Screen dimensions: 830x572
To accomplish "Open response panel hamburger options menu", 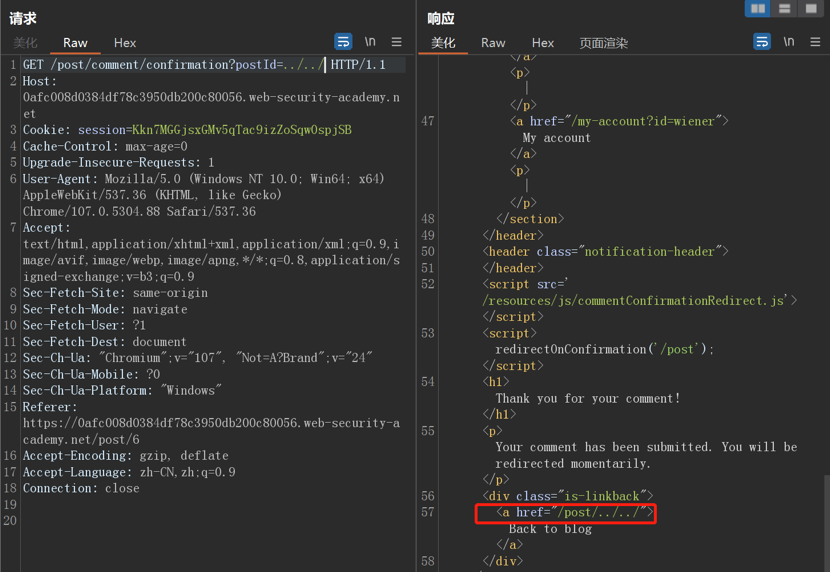I will point(815,41).
